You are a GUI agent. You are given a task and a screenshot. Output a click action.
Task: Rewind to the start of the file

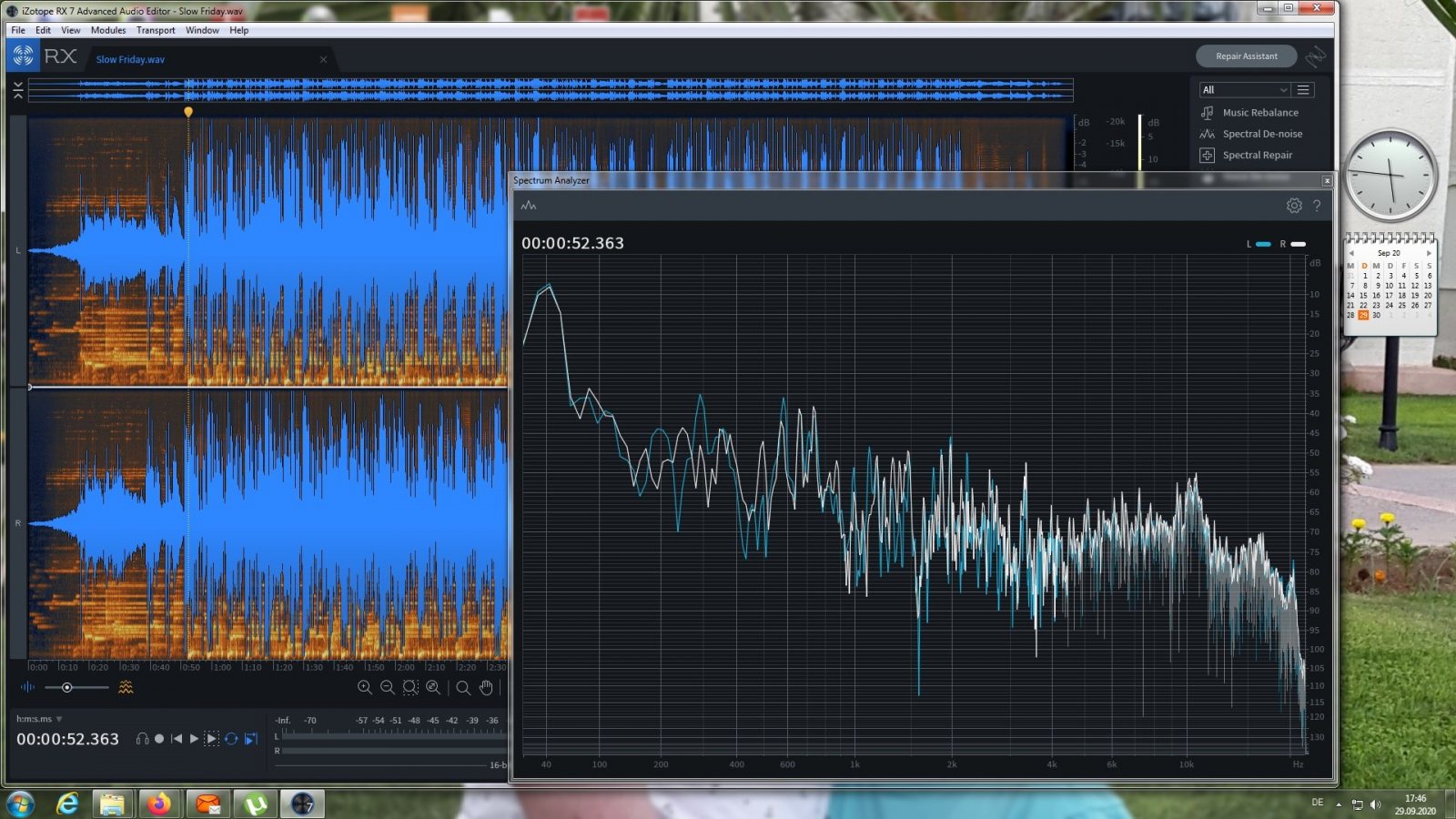177,739
